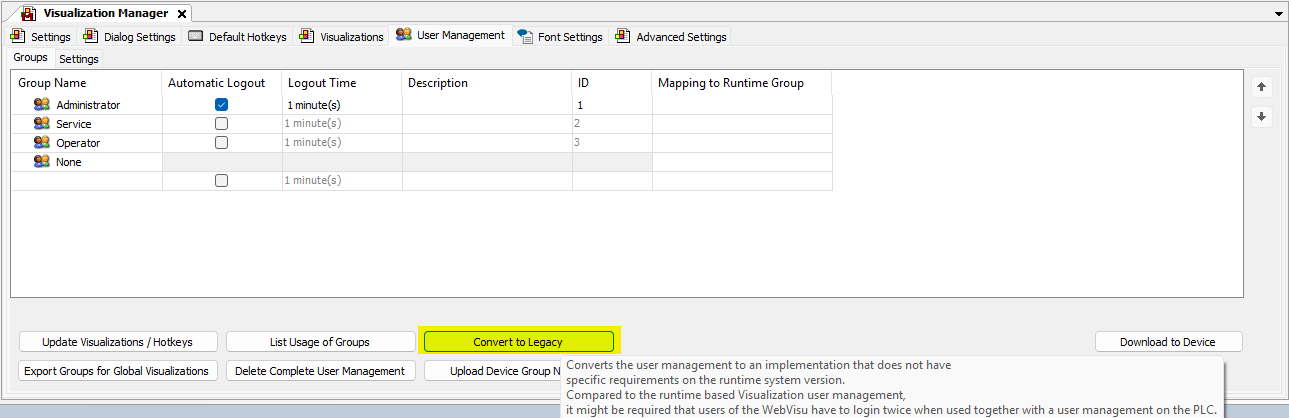1289x418 pixels.
Task: Open the editor tab list dropdown arrow
Action: 1279,14
